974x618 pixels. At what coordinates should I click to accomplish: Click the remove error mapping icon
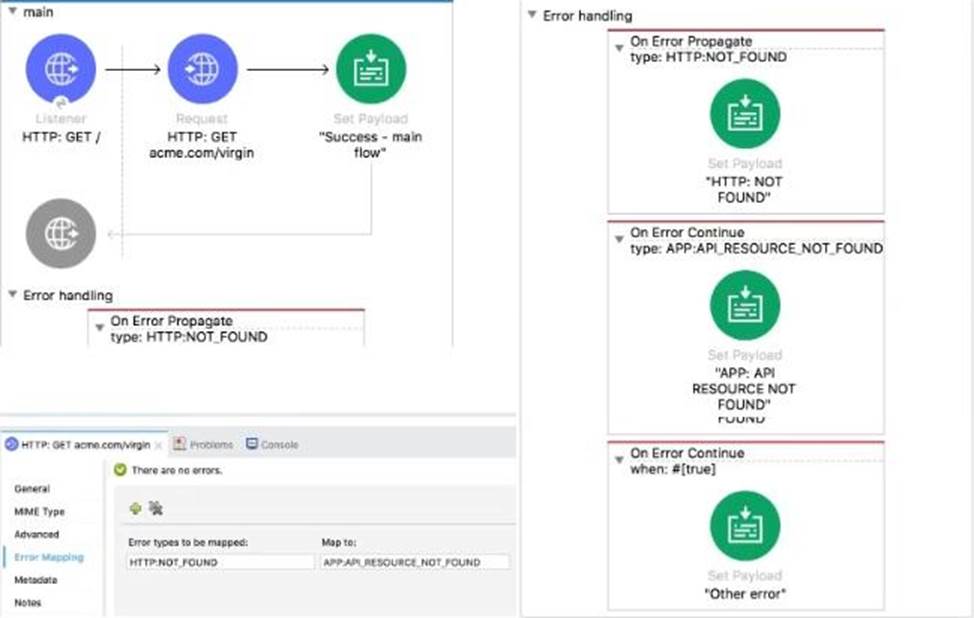tap(155, 509)
